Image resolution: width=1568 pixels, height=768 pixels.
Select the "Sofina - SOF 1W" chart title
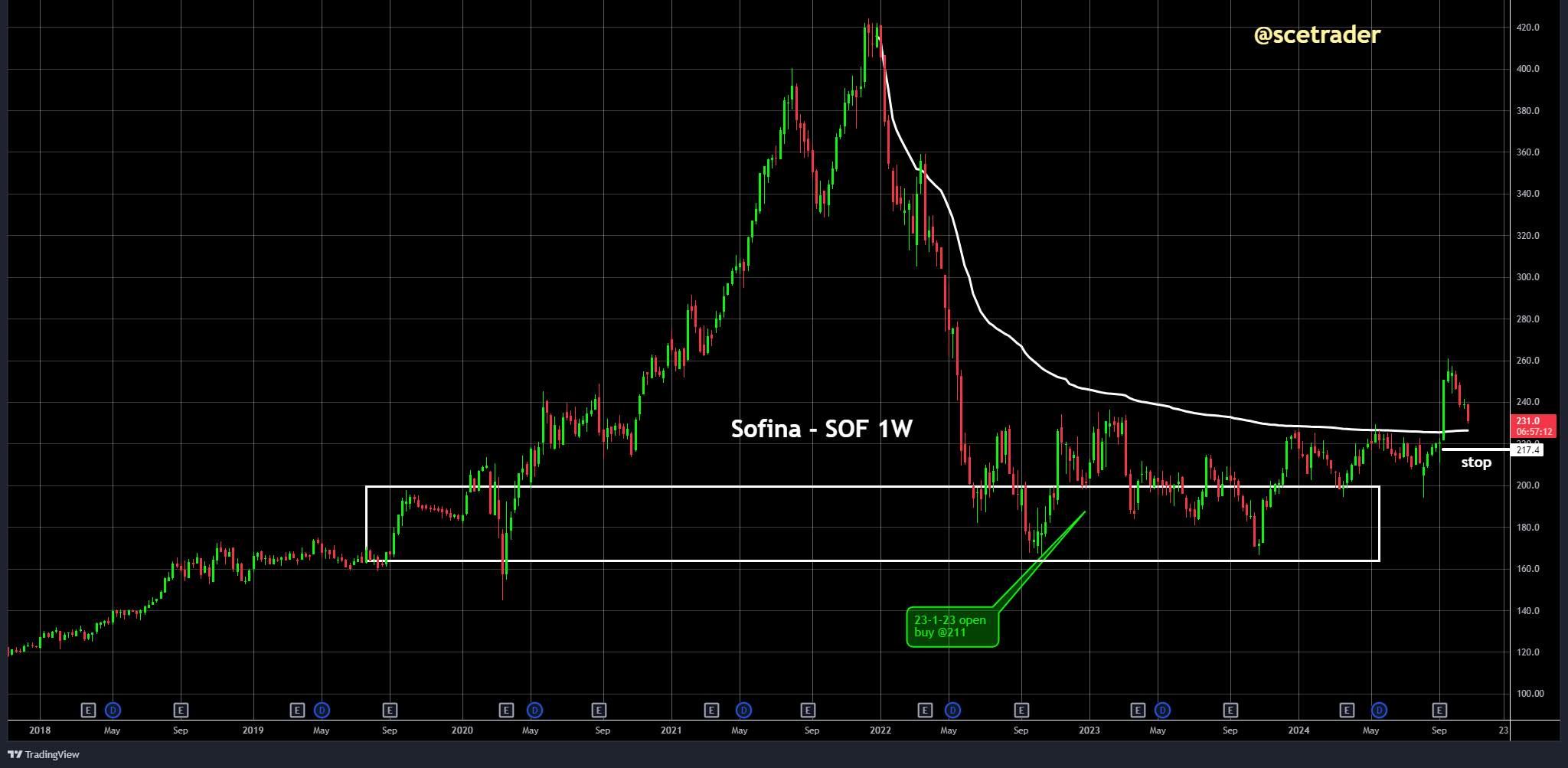(x=822, y=429)
